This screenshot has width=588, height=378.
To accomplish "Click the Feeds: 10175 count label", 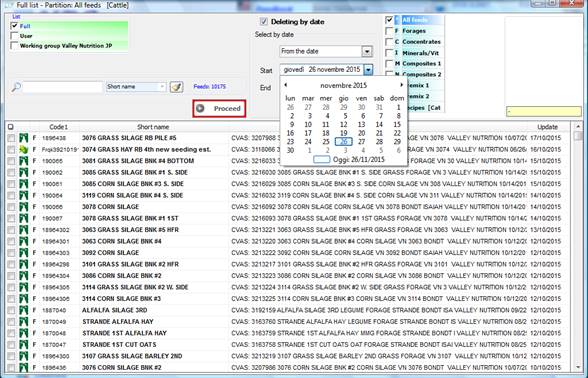I will point(210,87).
